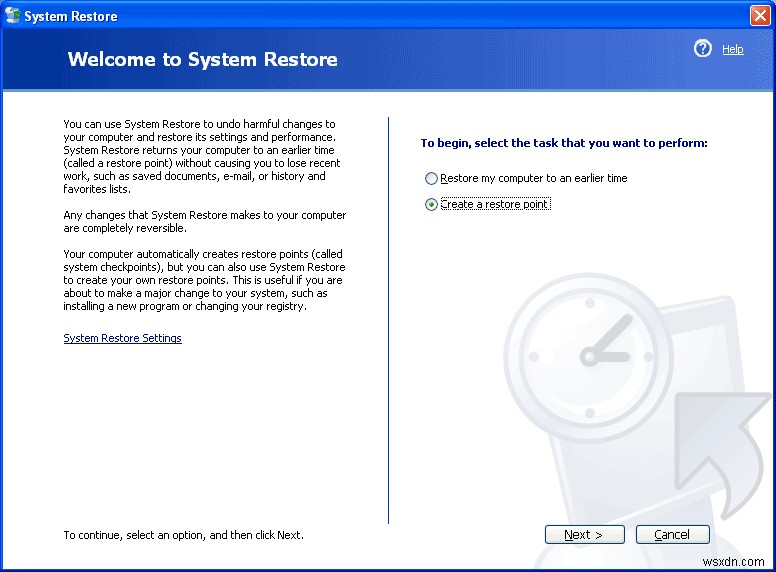Close the System Restore window
Screen dimensions: 776x572
click(x=760, y=15)
